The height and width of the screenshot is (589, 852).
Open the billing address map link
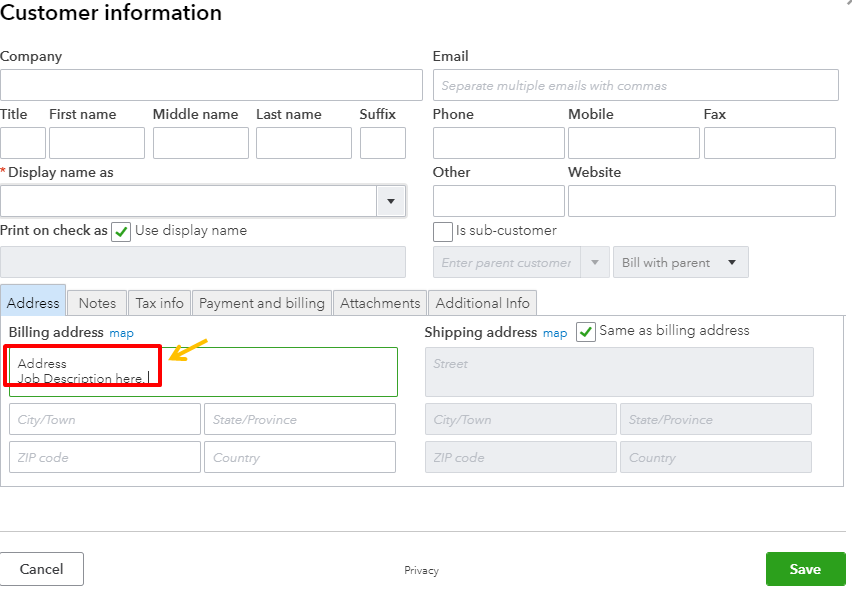[121, 333]
